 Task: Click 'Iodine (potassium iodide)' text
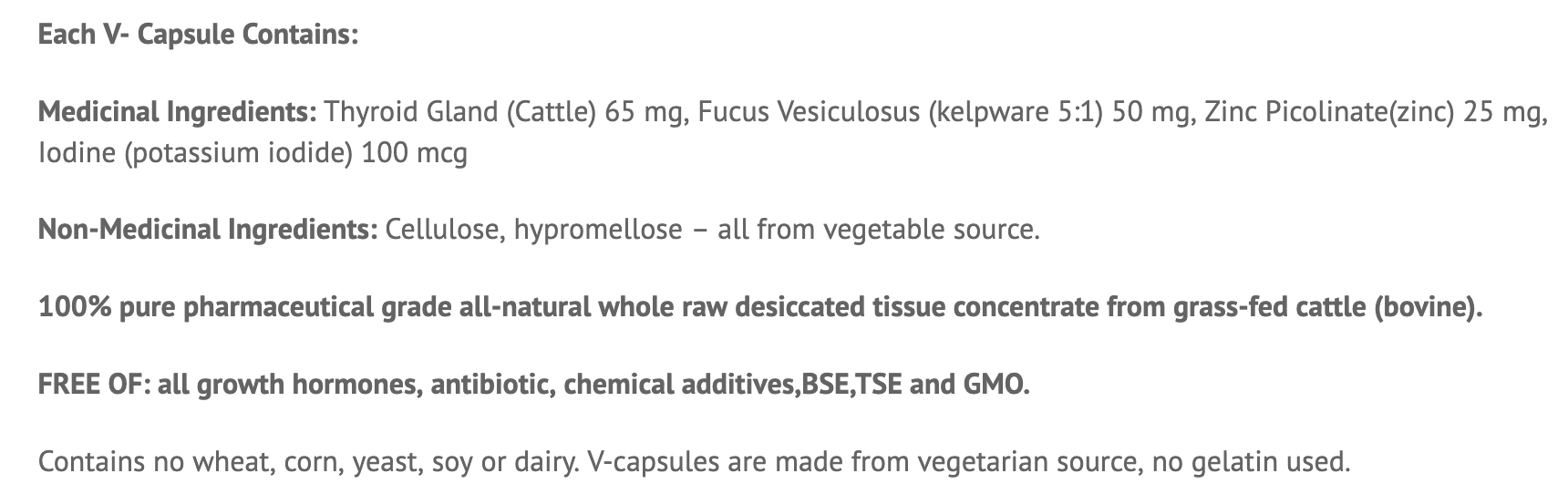pyautogui.click(x=195, y=152)
